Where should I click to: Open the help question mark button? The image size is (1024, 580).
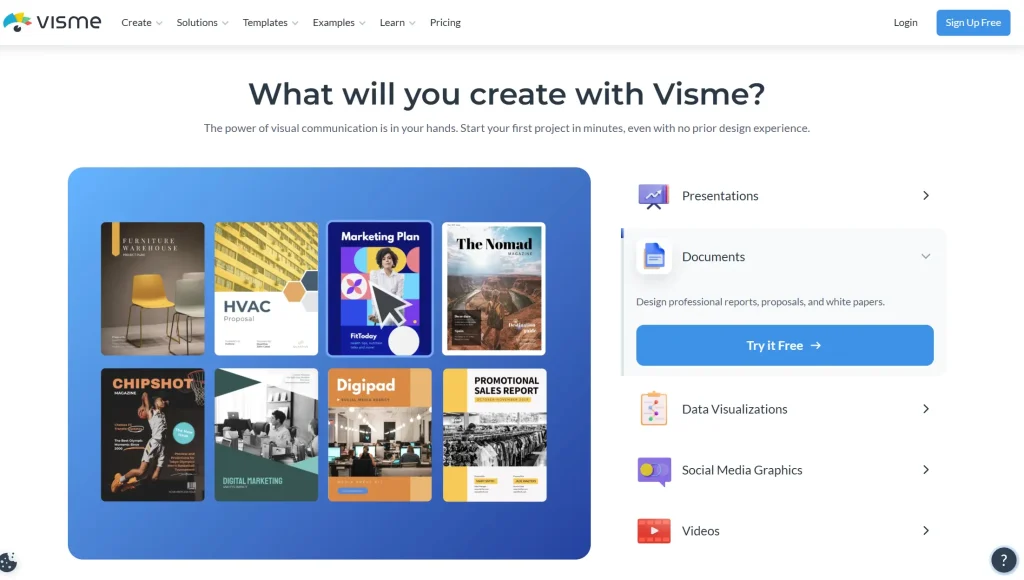point(1003,560)
